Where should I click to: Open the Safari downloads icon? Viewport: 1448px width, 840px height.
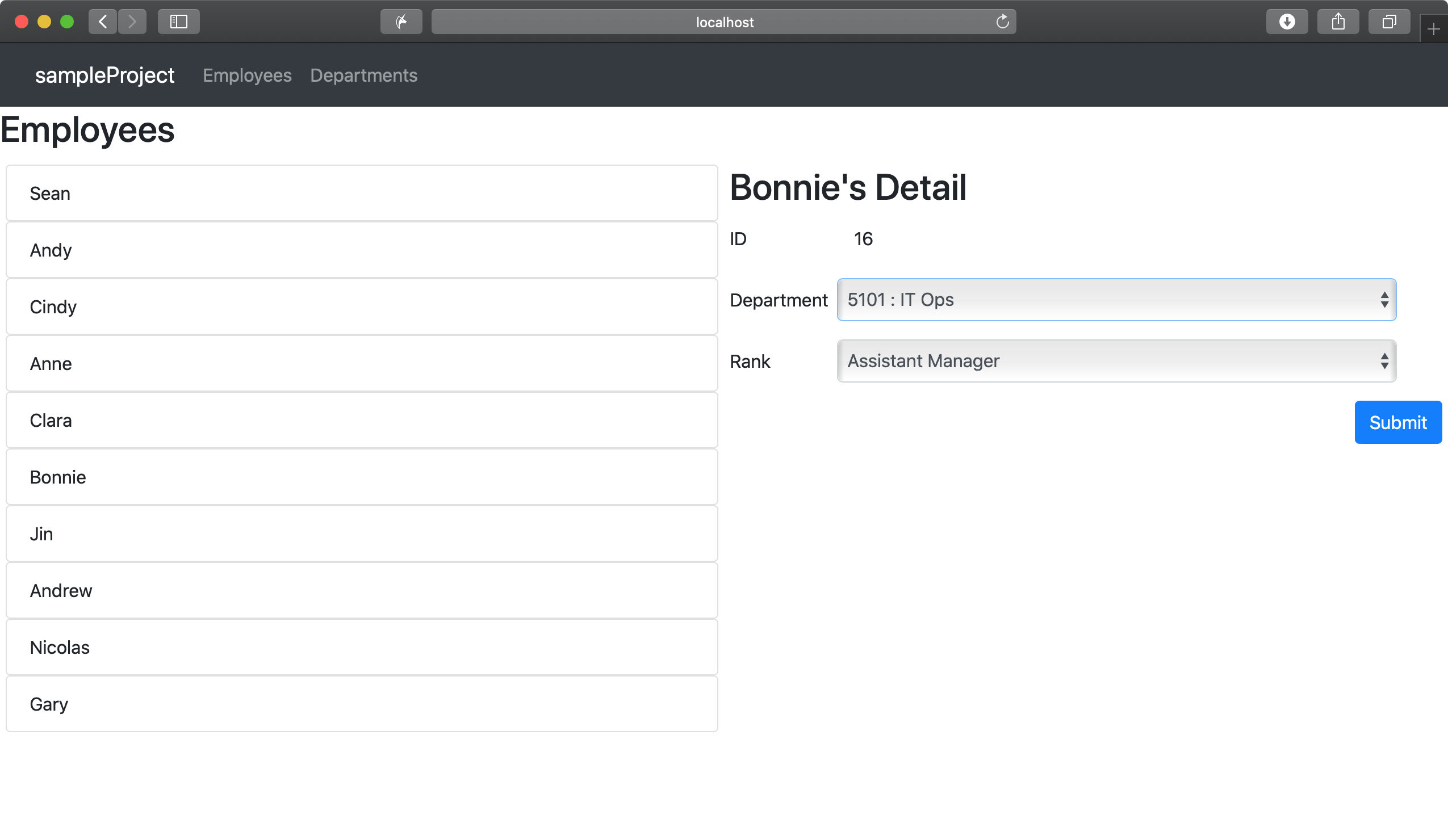point(1287,22)
